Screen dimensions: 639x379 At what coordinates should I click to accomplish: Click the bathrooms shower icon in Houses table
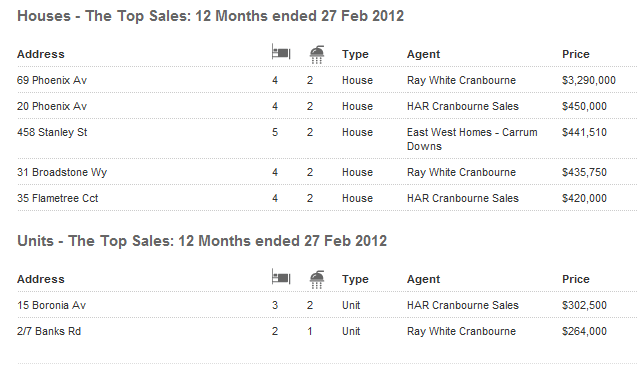pyautogui.click(x=317, y=55)
